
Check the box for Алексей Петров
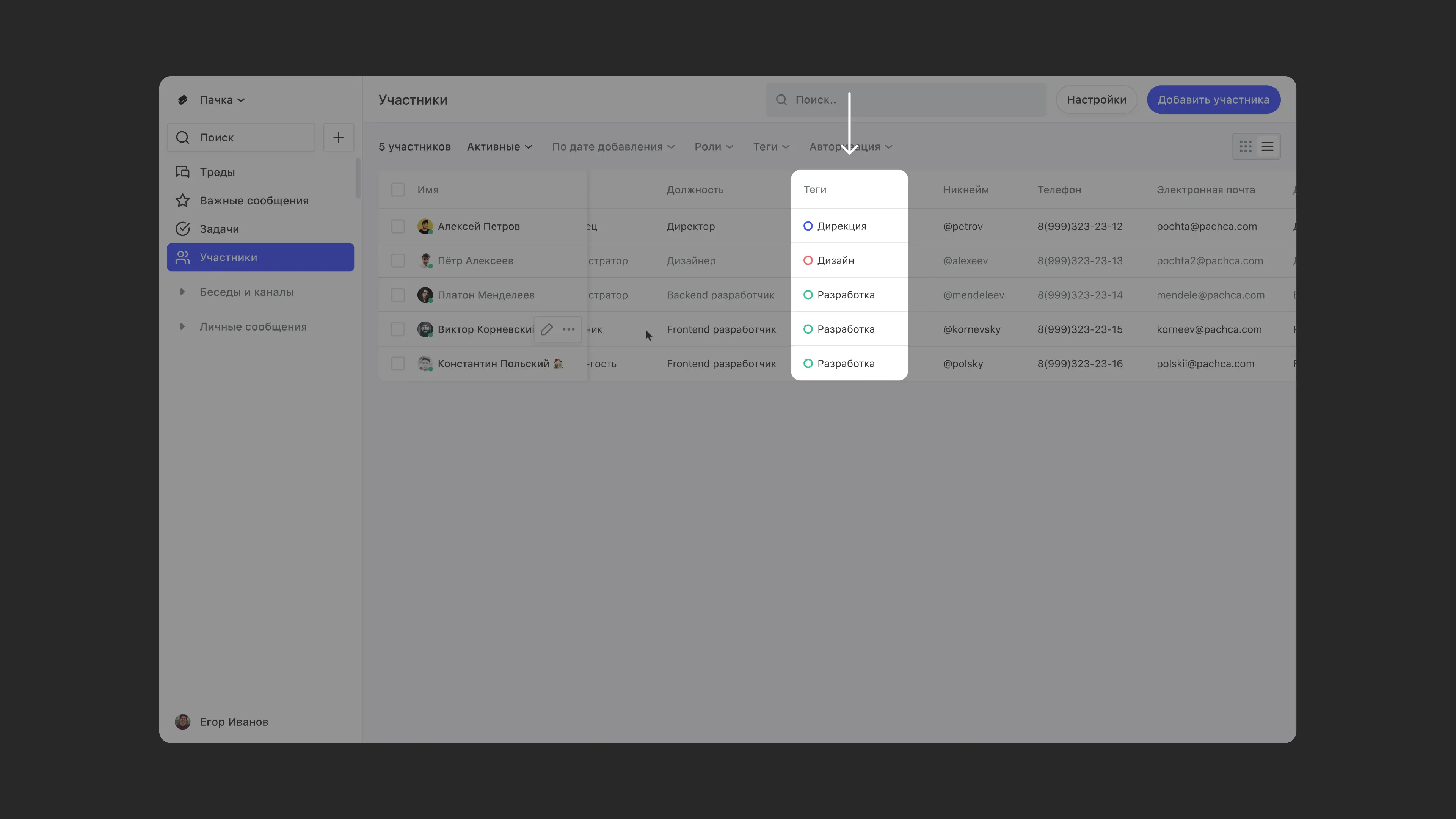pyautogui.click(x=398, y=227)
